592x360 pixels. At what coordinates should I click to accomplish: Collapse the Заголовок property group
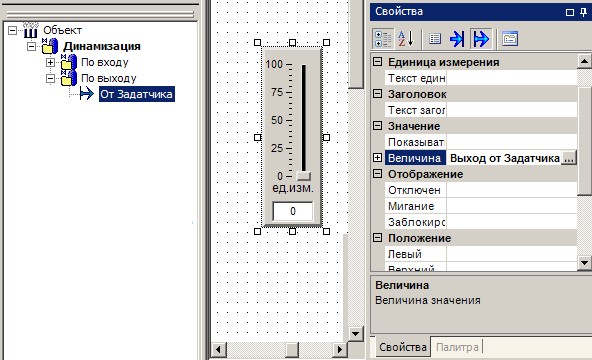tap(377, 94)
